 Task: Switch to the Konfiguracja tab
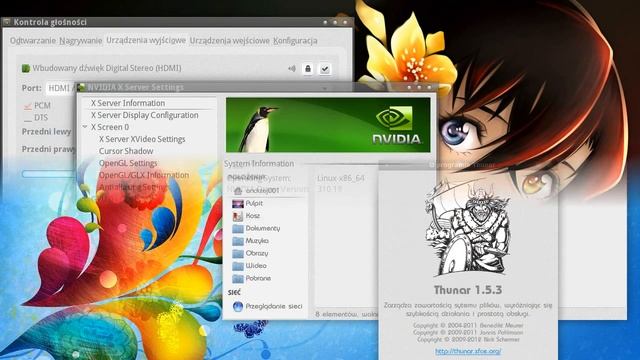click(295, 40)
